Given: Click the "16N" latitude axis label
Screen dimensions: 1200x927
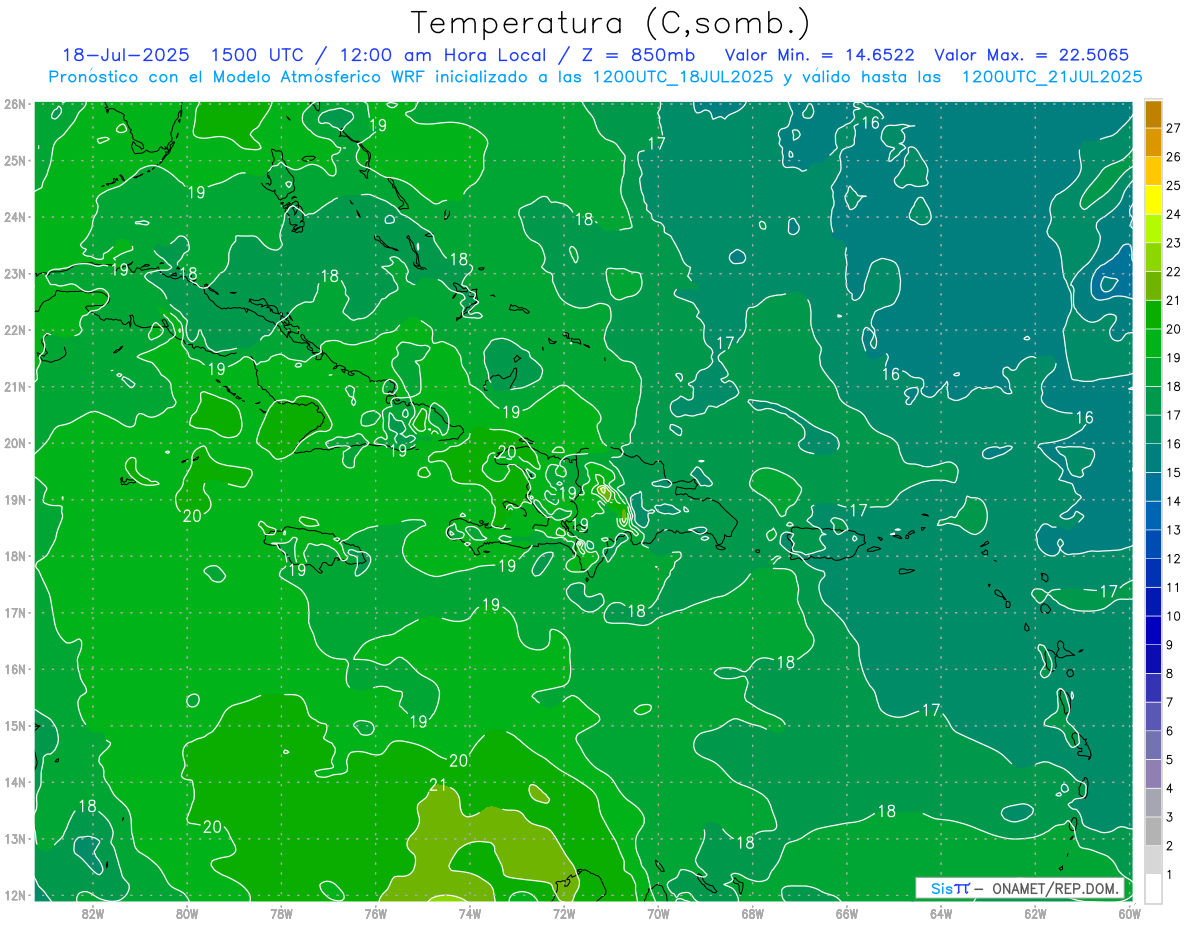Looking at the screenshot, I should pos(15,669).
